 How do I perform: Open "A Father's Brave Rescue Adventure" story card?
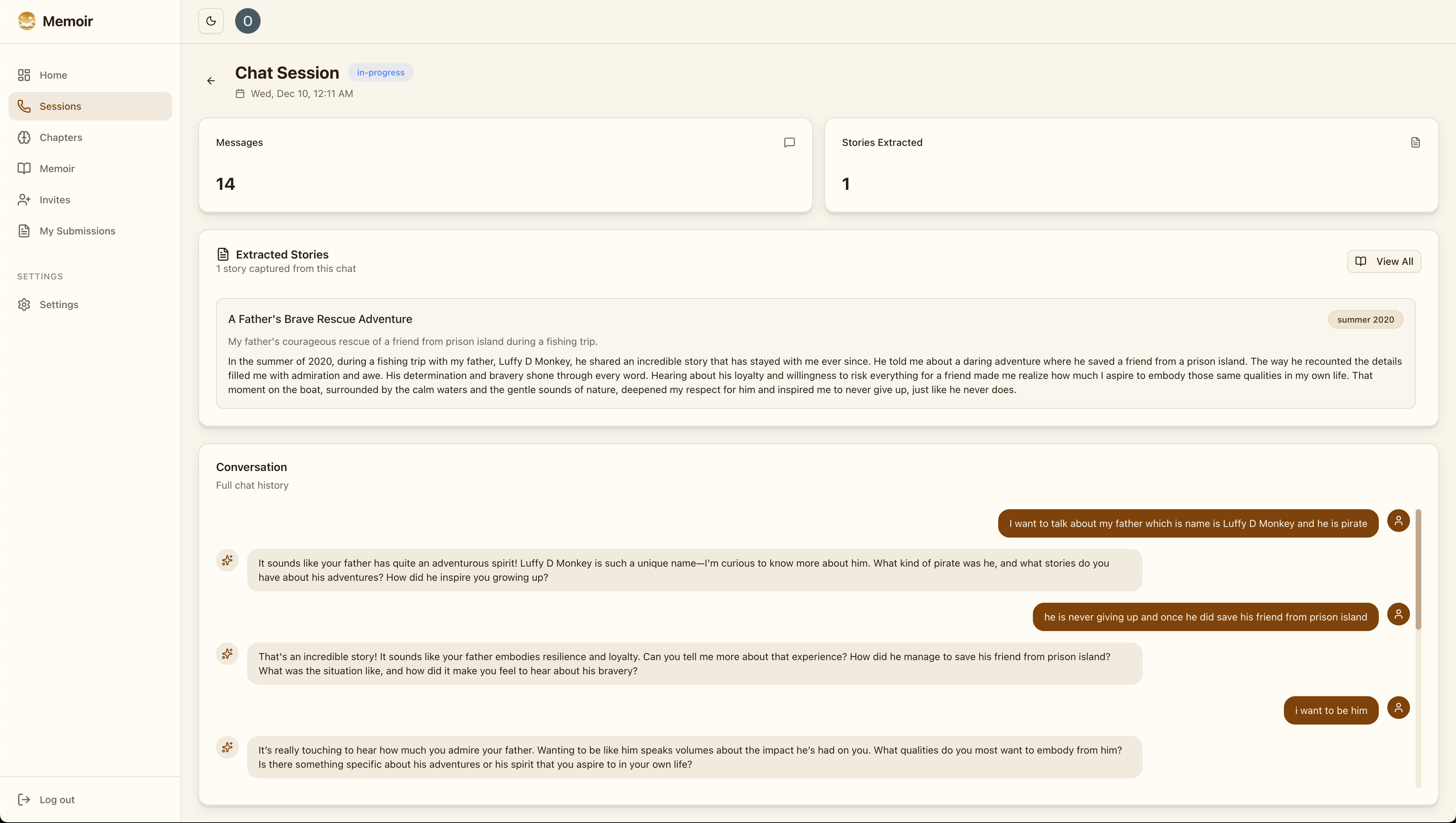point(320,319)
